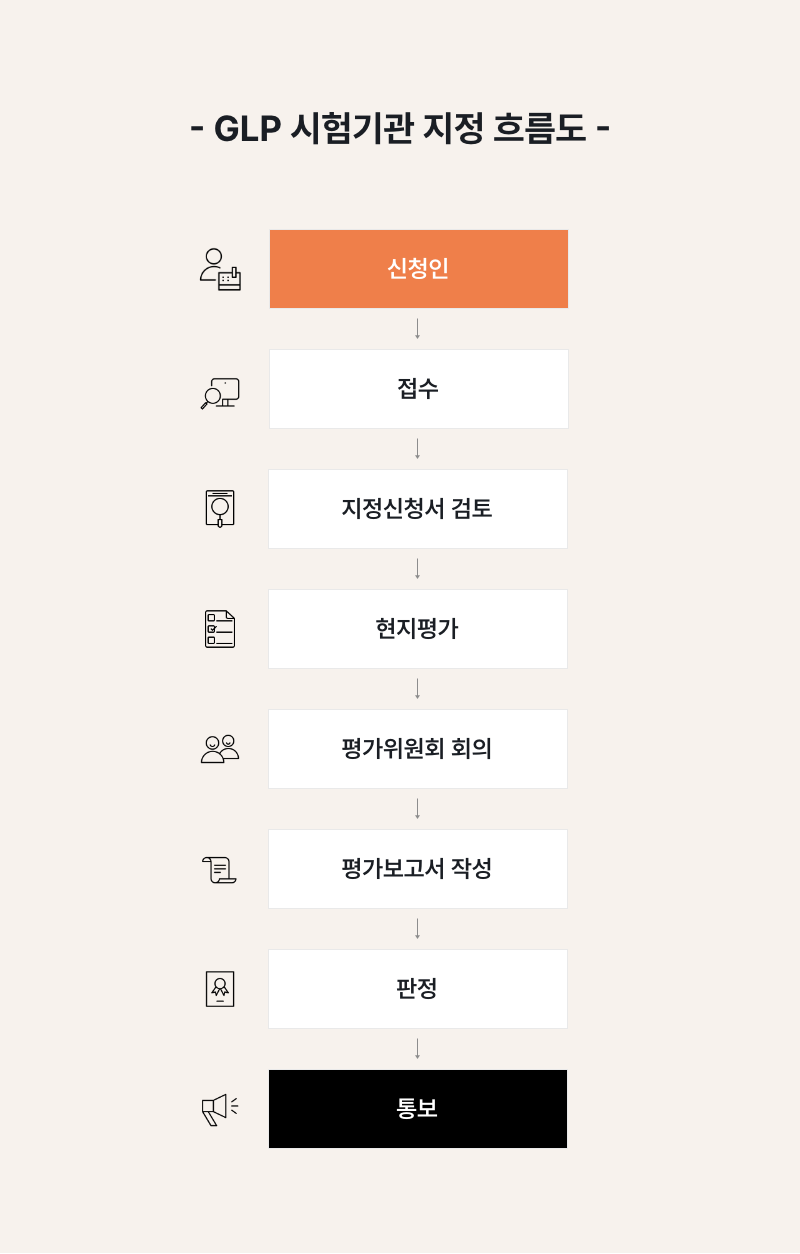
Task: Click the checklist document icon beside 현지평가
Action: 220,629
